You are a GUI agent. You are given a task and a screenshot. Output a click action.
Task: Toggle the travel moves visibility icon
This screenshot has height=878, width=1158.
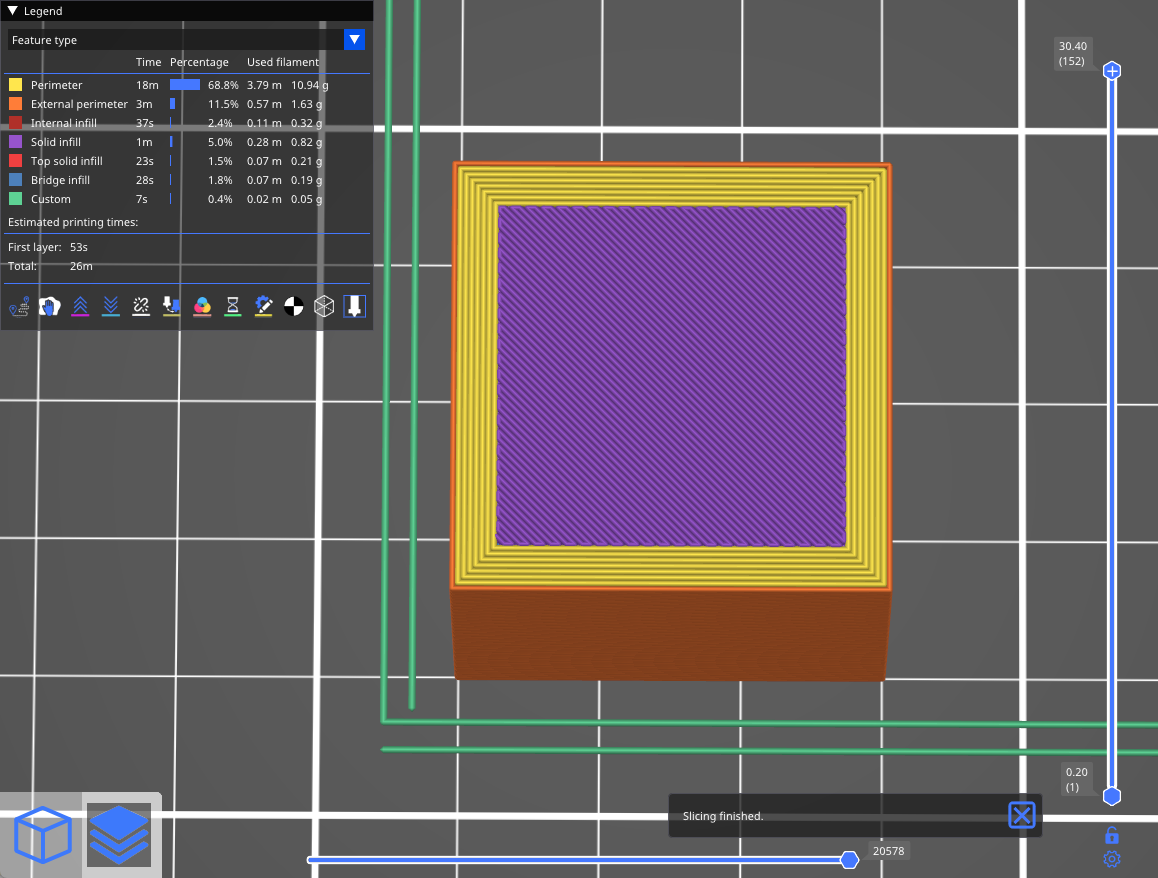(19, 306)
